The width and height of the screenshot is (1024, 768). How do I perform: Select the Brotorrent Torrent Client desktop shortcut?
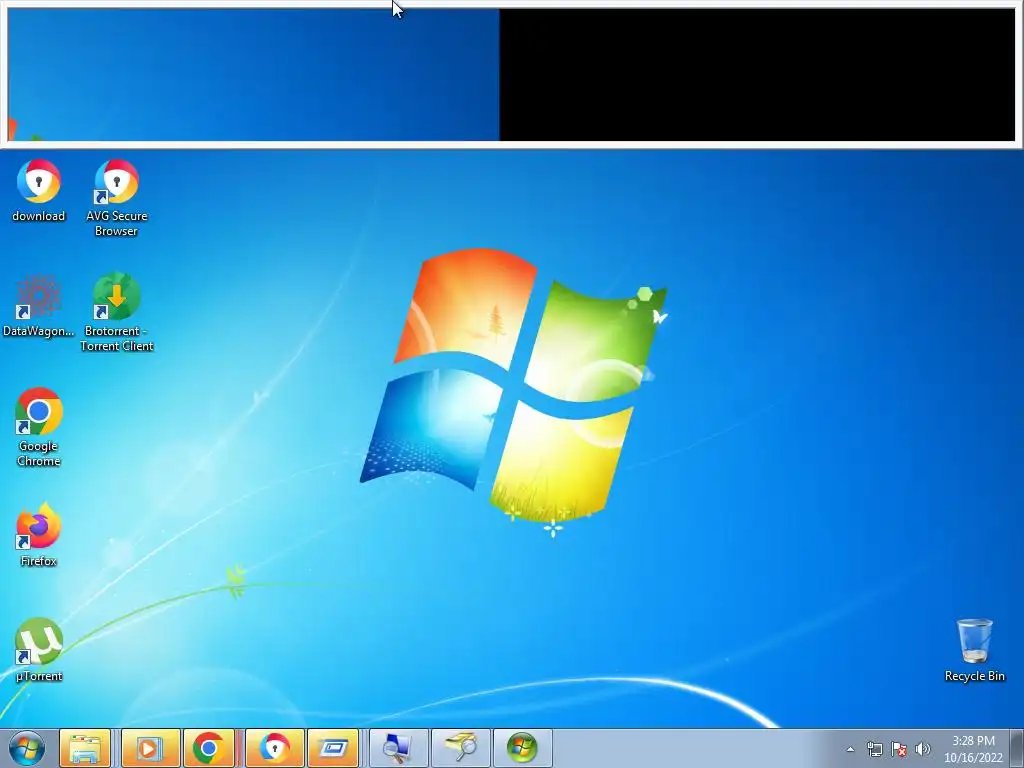[x=116, y=313]
